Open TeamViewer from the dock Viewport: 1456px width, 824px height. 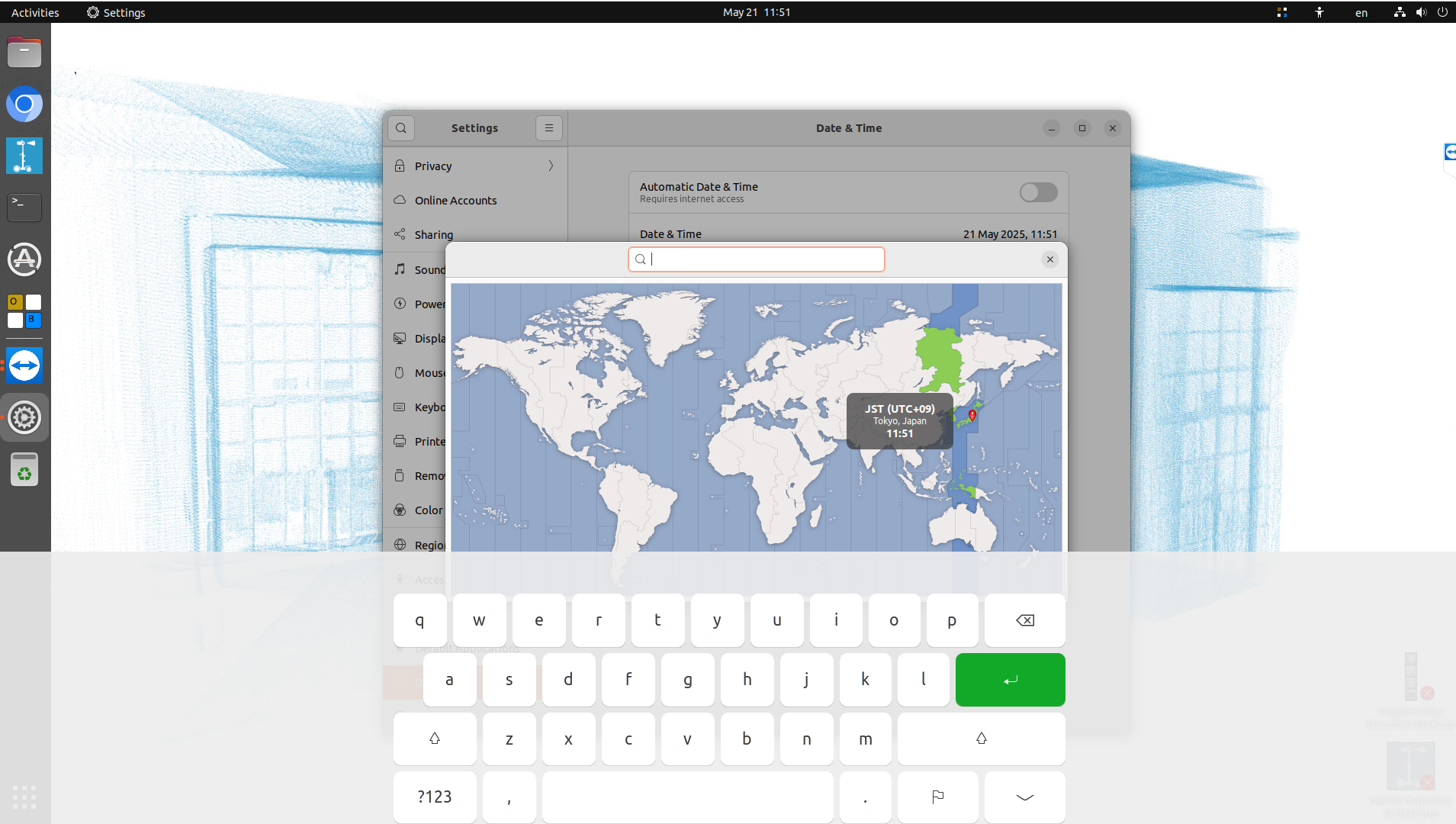point(24,366)
